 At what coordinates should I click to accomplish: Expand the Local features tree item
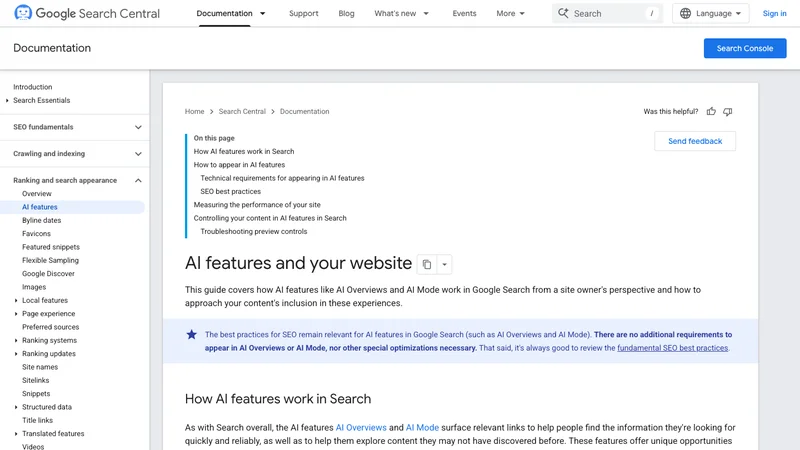(x=16, y=301)
